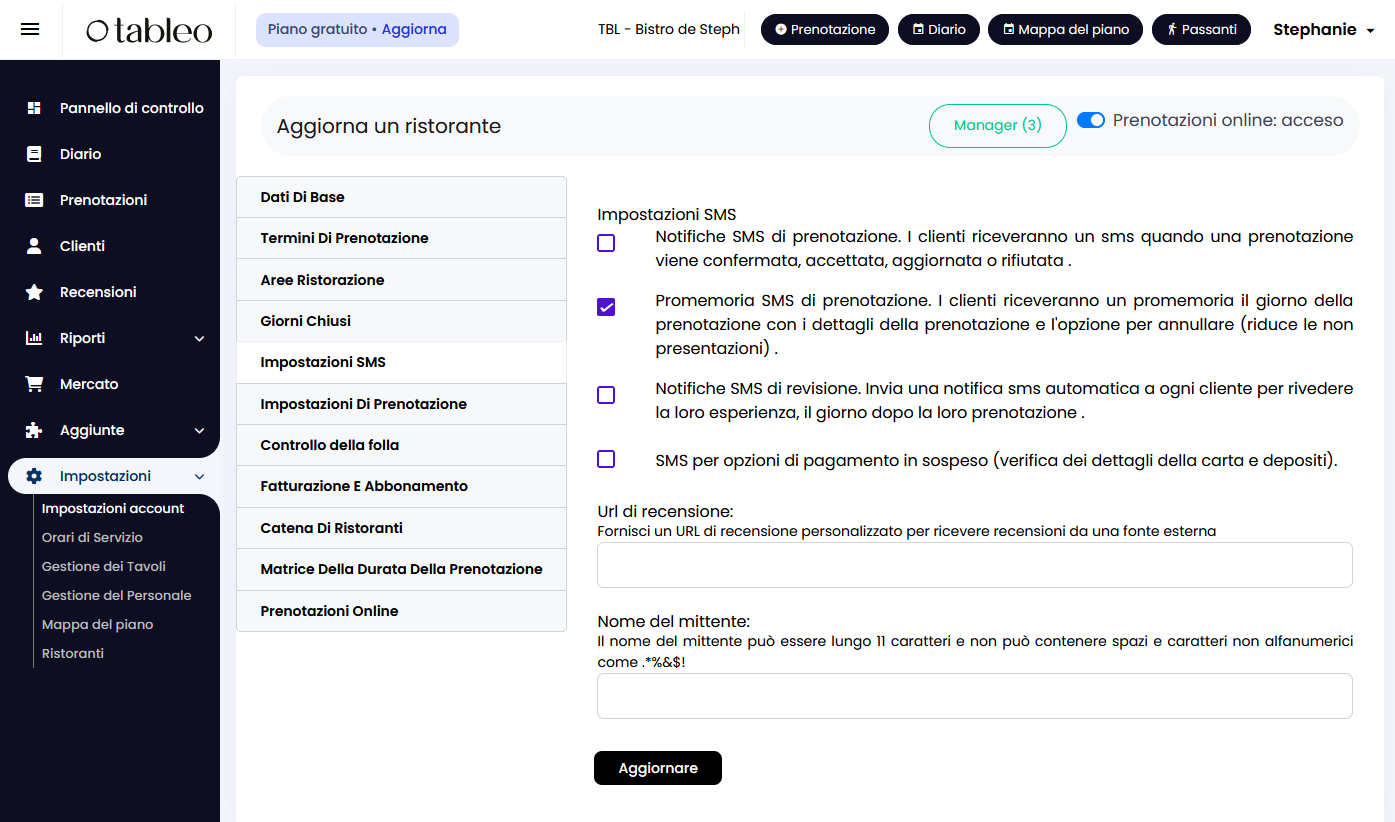The image size is (1395, 822).
Task: Open the Fatturazione E Abbonamento tab
Action: point(401,486)
